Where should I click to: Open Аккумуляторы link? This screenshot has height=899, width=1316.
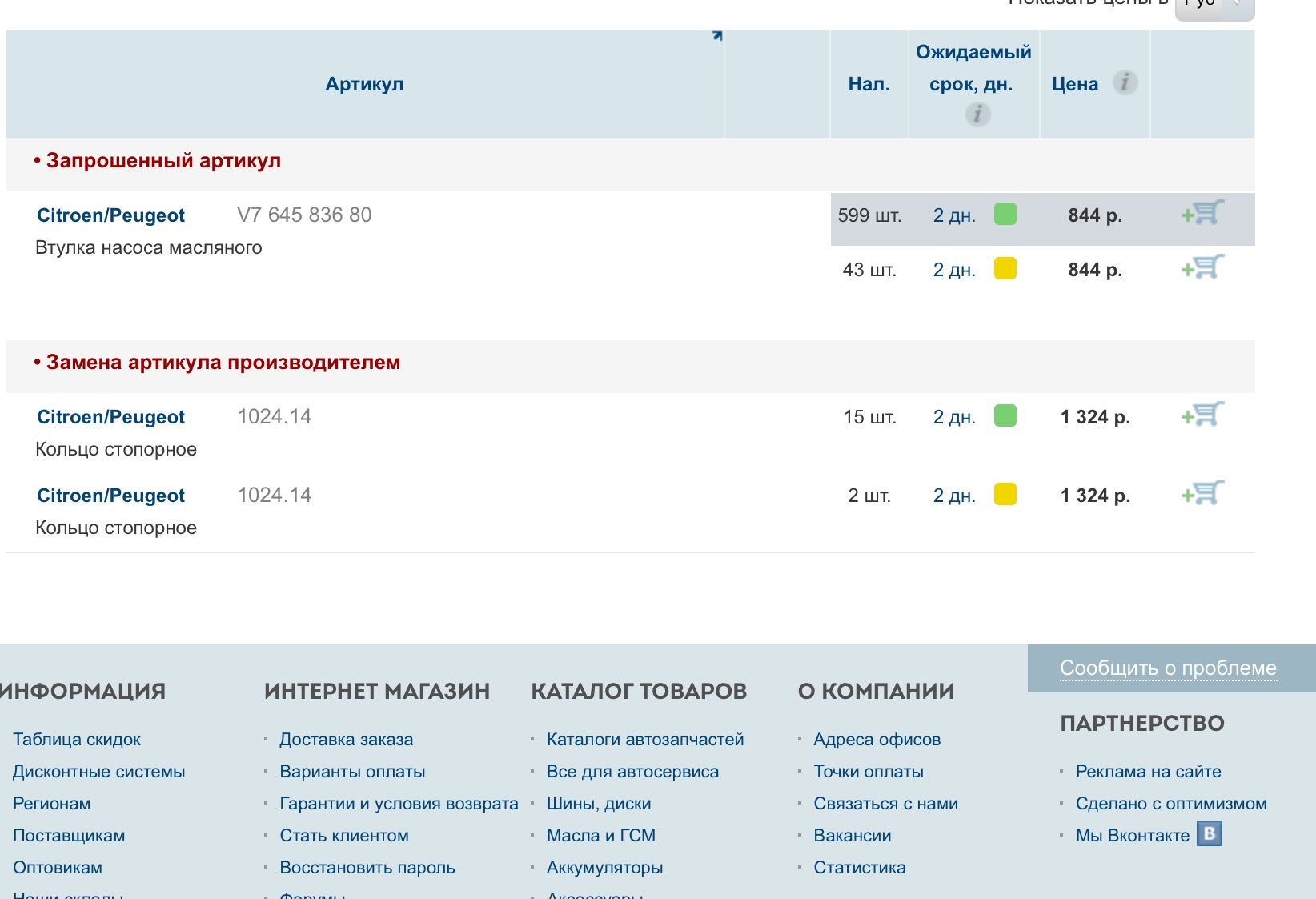tap(604, 868)
